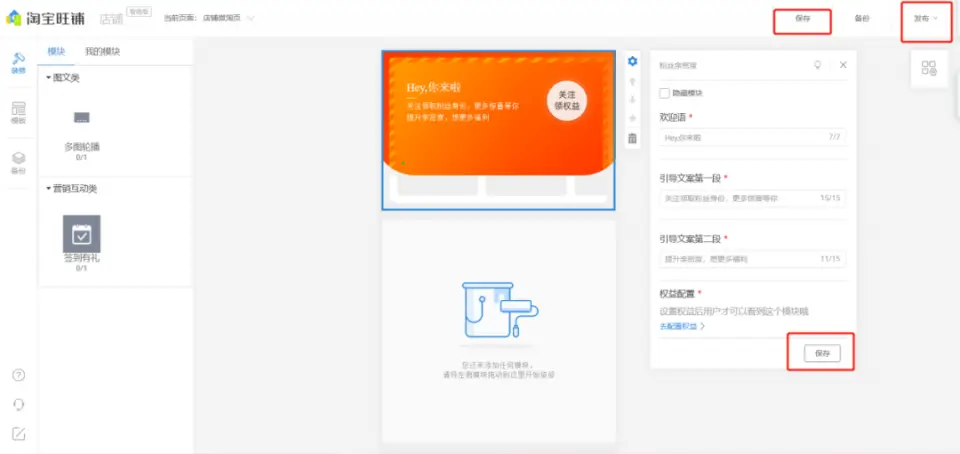Switch to the 我的模块 tab
960x454 pixels.
[x=102, y=51]
